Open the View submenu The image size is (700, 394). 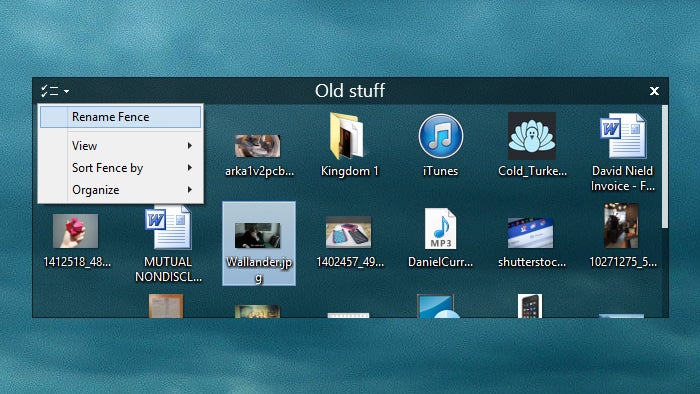tap(121, 145)
